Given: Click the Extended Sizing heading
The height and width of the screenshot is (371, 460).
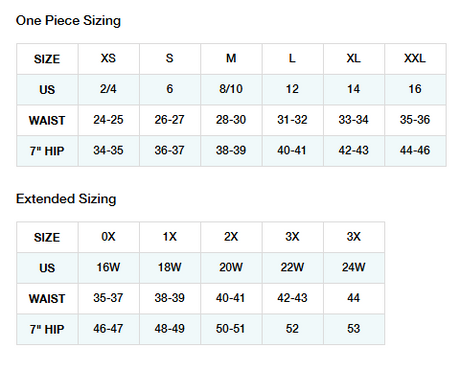Looking at the screenshot, I should tap(66, 199).
